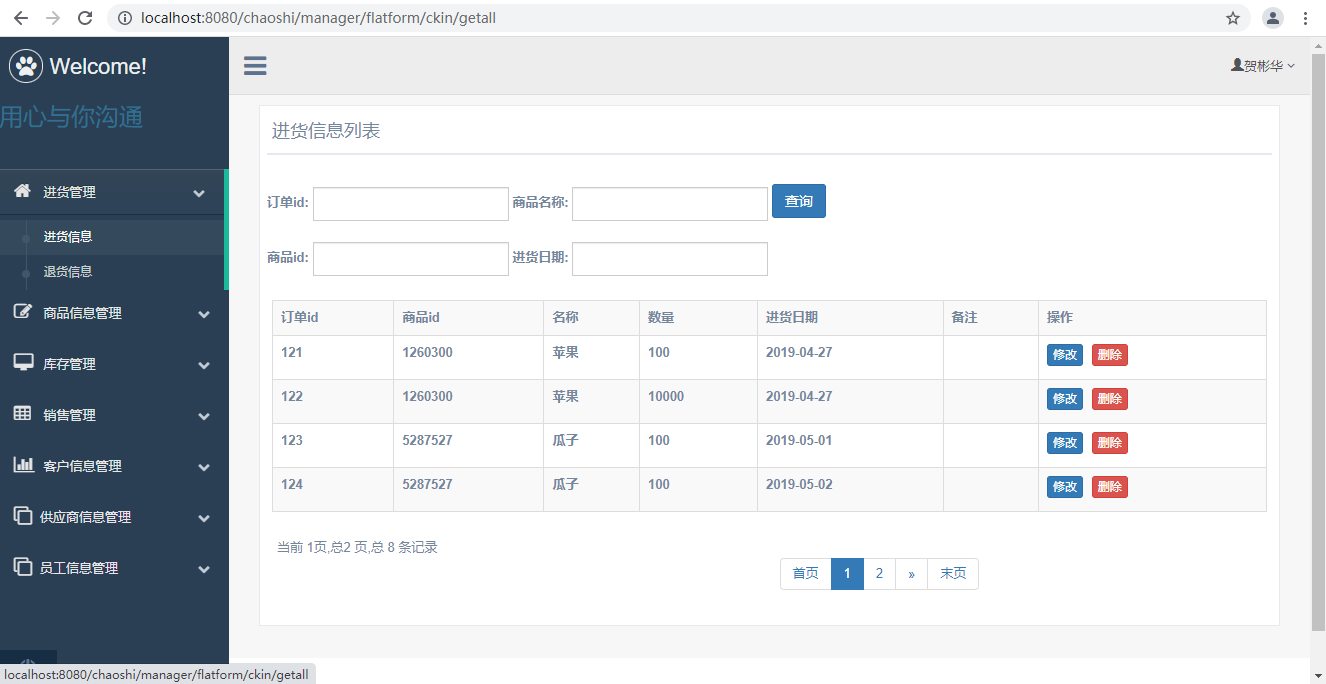This screenshot has width=1326, height=684.
Task: Focus the 商品名称 input field
Action: click(x=670, y=204)
